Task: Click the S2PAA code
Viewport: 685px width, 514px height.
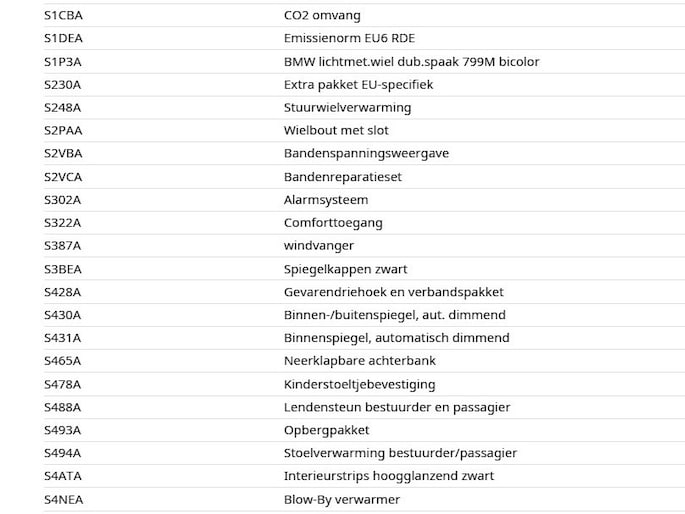Action: [63, 131]
